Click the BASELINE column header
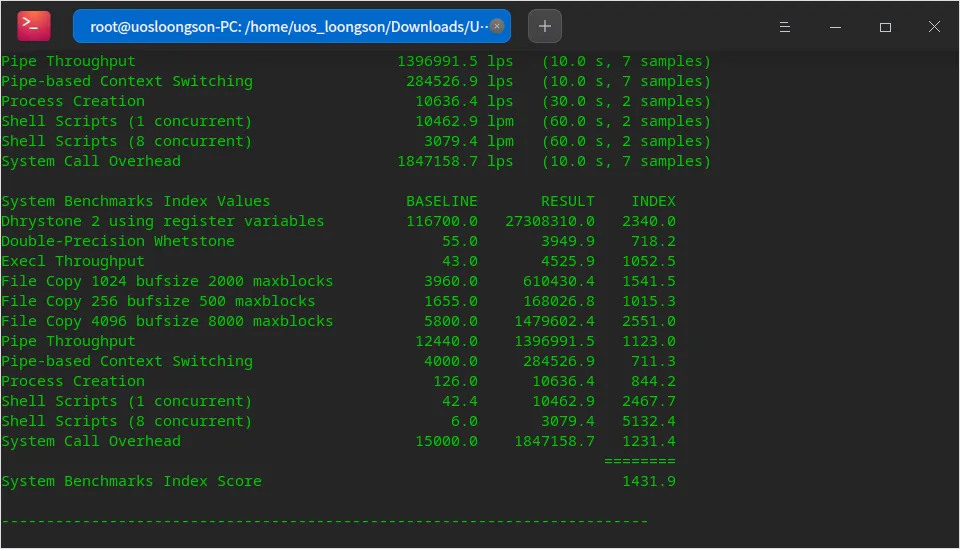The image size is (965, 551). pyautogui.click(x=441, y=201)
